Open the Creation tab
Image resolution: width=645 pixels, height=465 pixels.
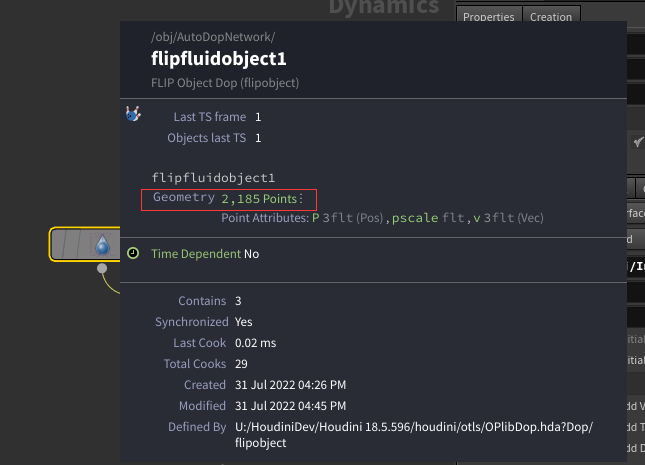[x=551, y=17]
